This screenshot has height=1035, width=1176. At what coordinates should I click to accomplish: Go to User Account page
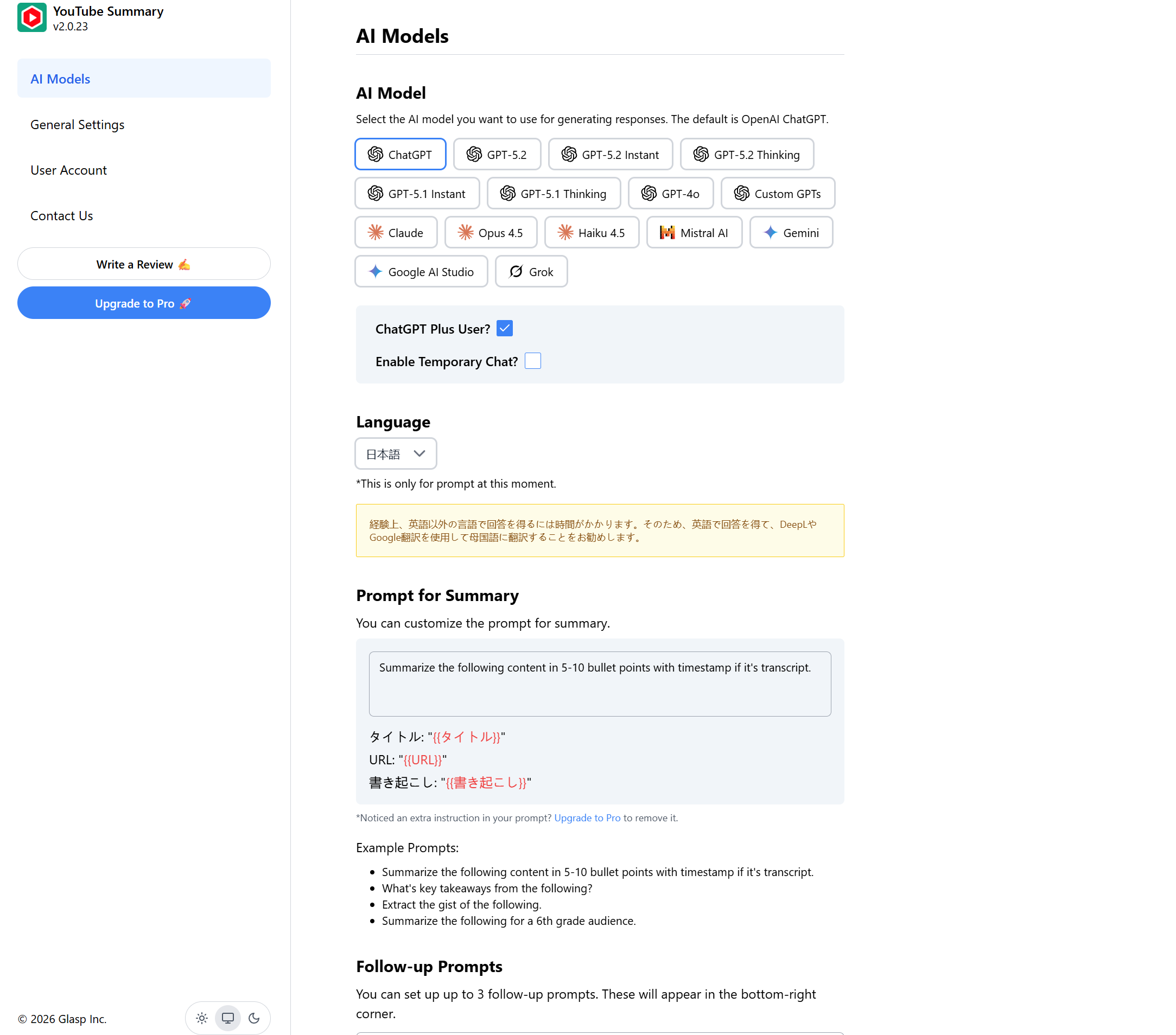click(x=68, y=170)
